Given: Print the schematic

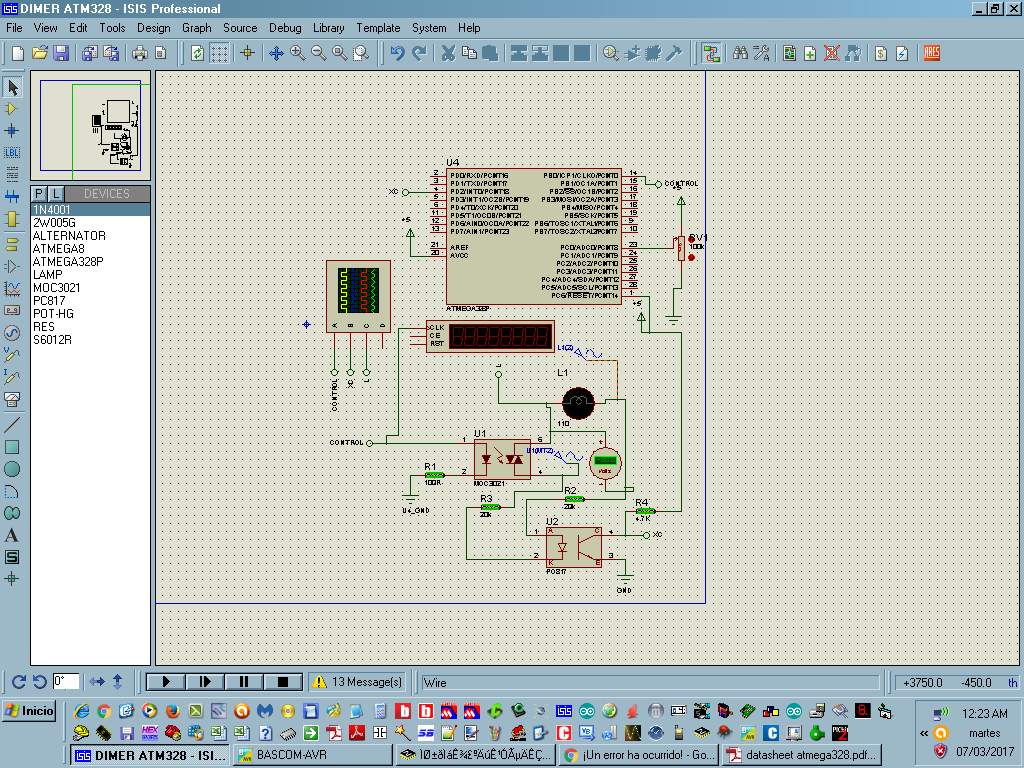Looking at the screenshot, I should [x=140, y=54].
